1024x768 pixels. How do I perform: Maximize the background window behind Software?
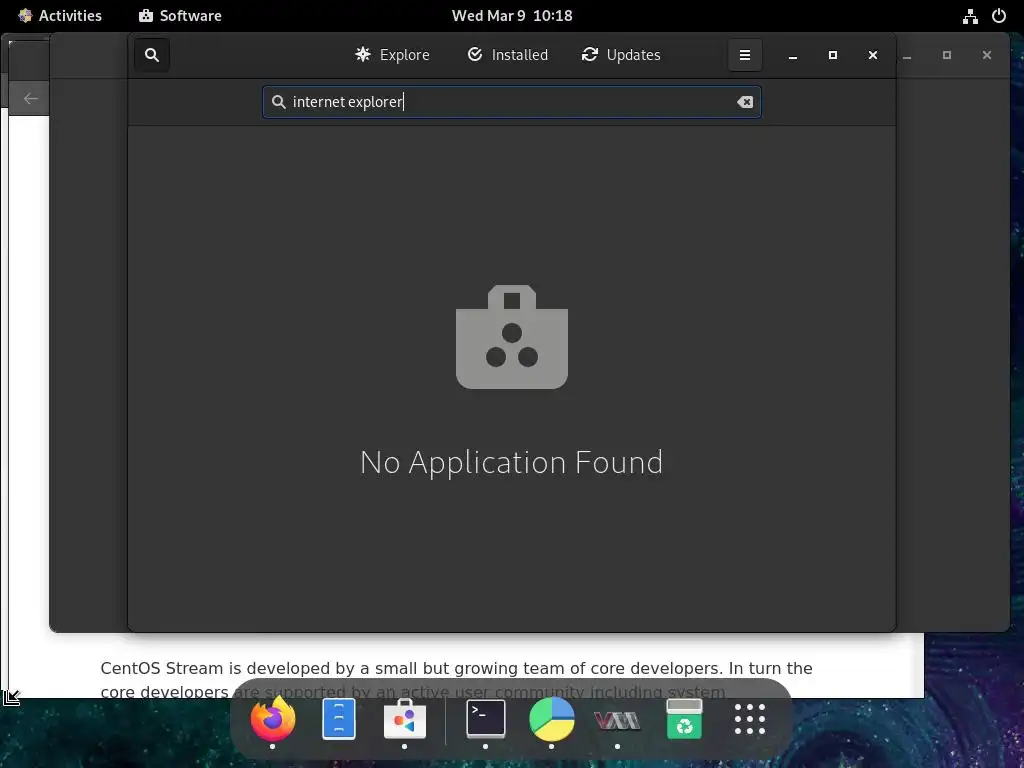(947, 56)
